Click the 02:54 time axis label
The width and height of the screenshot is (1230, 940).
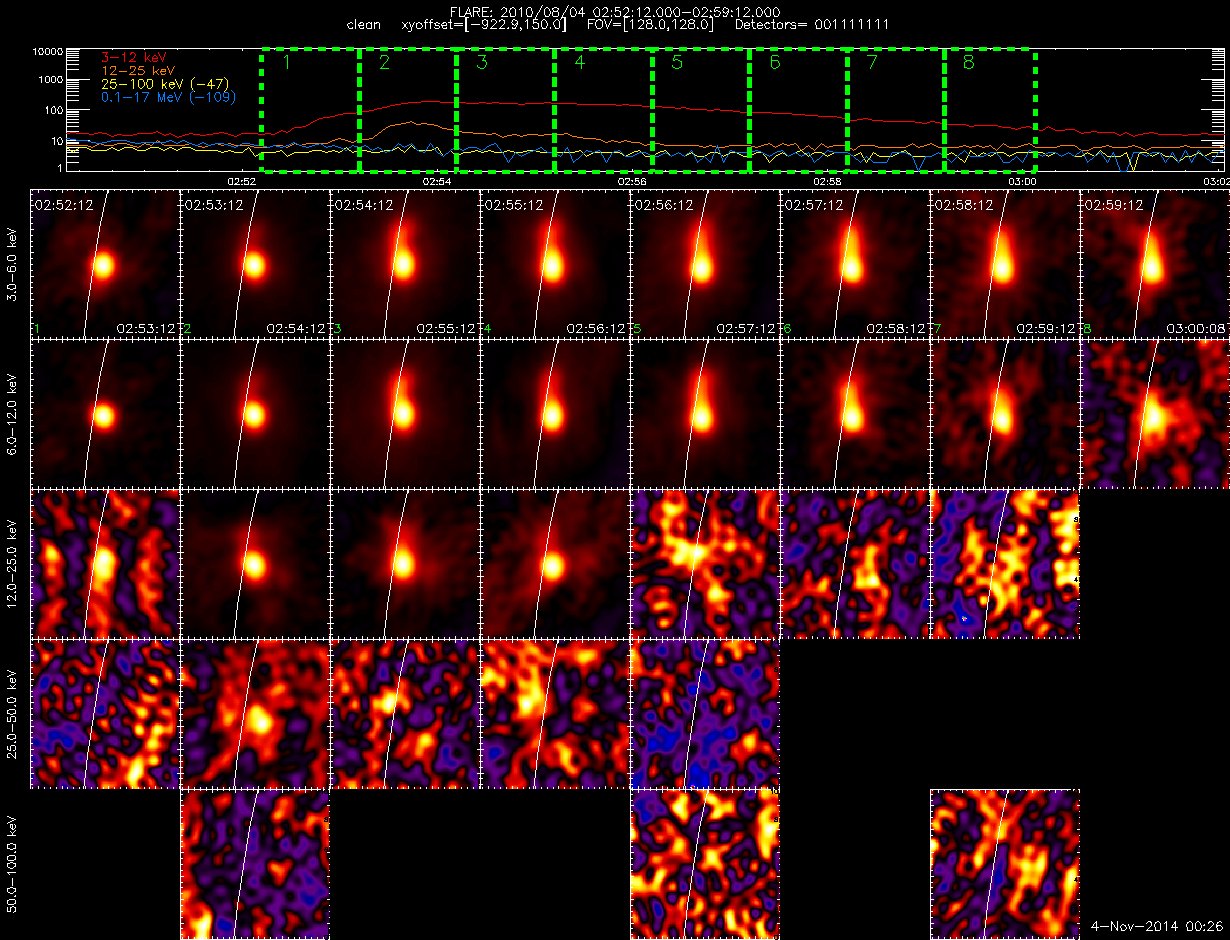437,182
